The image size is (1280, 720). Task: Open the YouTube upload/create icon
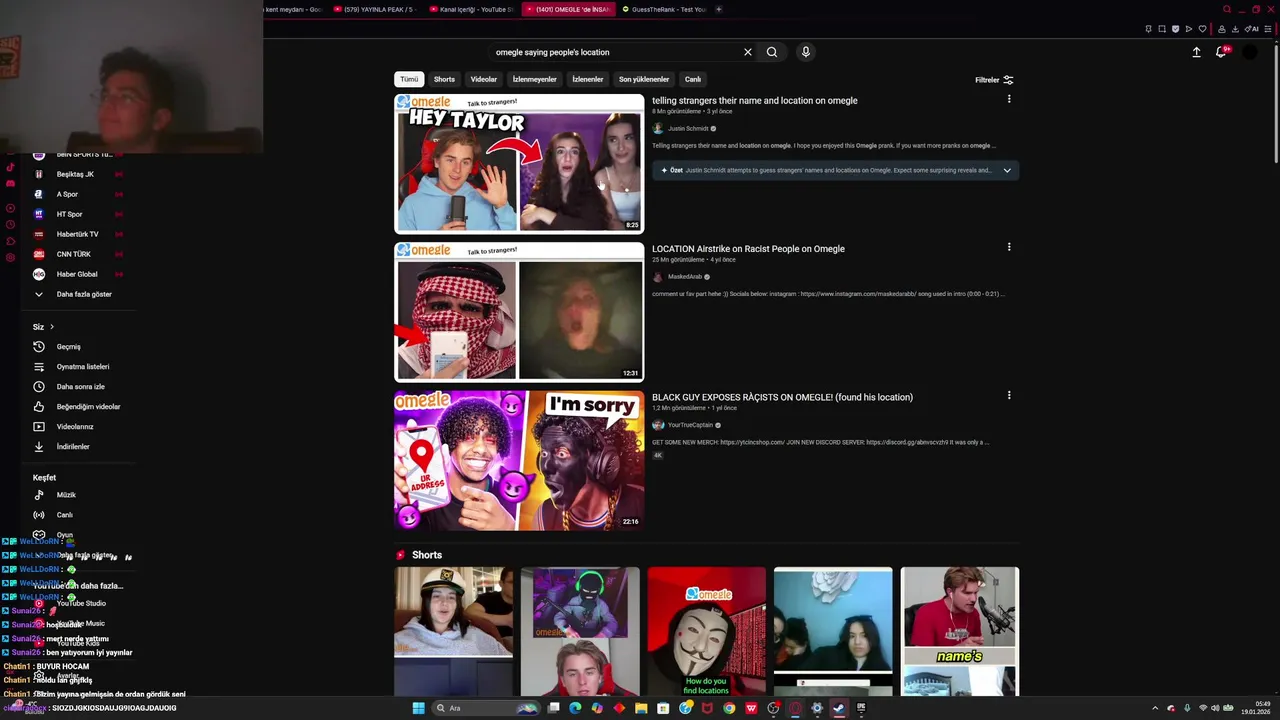point(1196,52)
